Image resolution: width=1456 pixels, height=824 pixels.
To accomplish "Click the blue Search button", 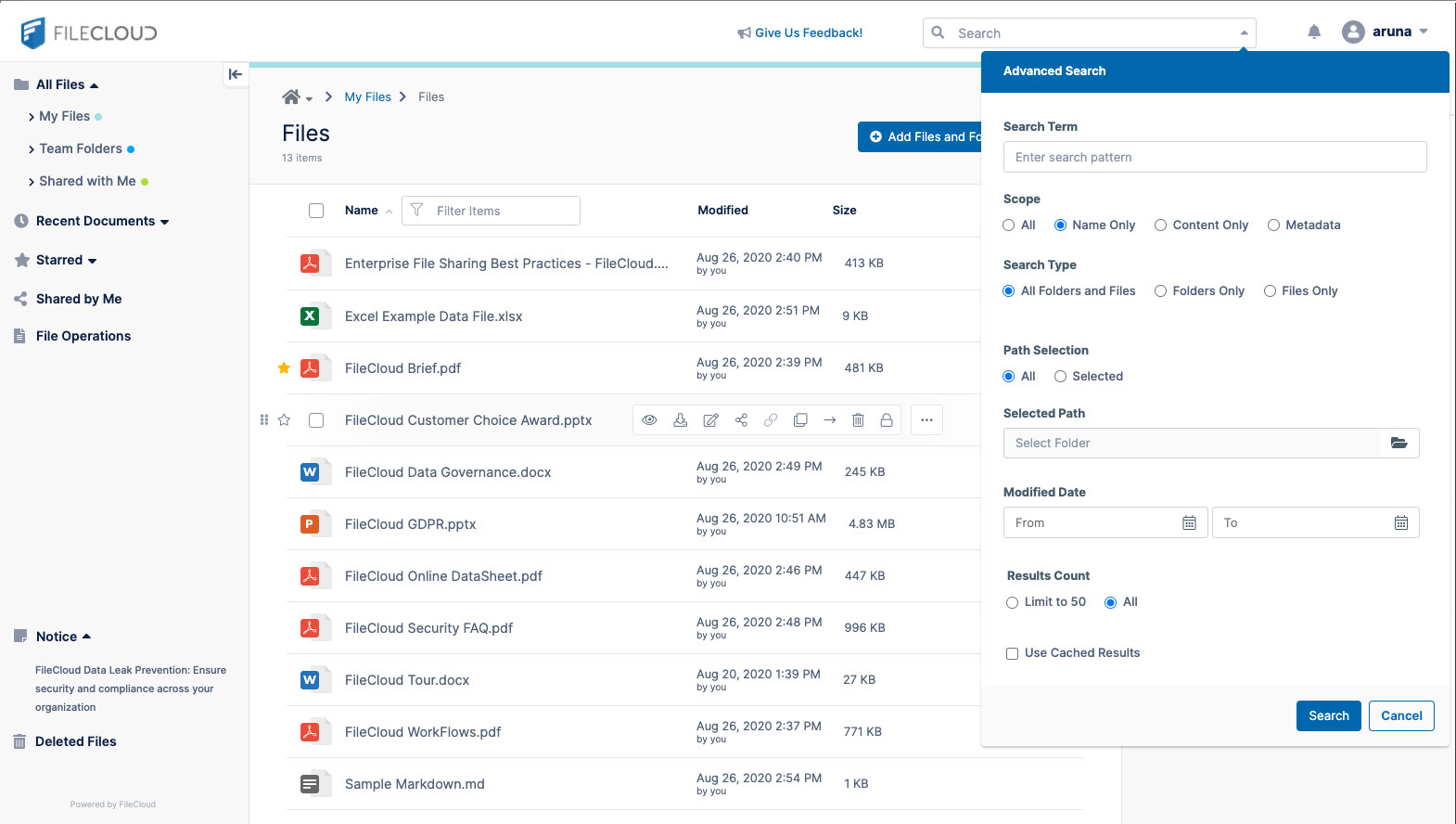I will [1328, 715].
